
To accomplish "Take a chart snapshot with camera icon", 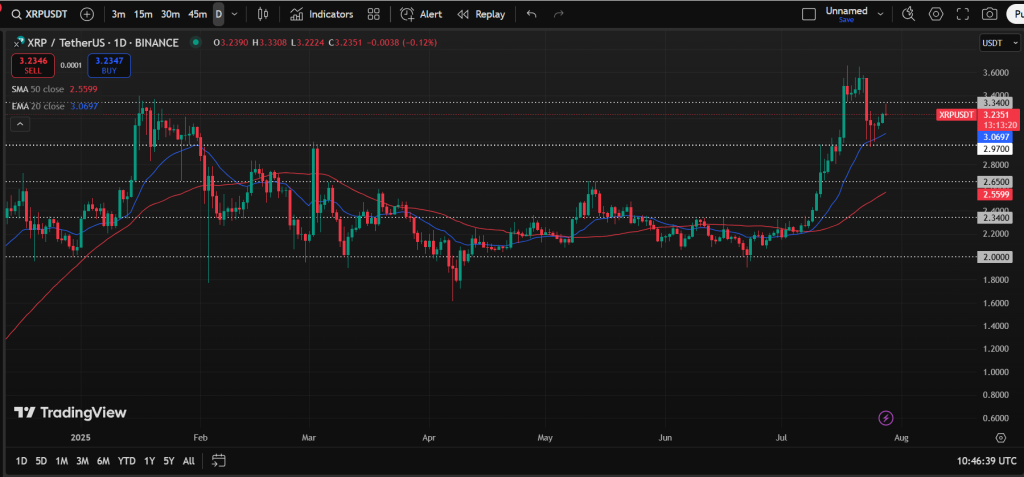I will tap(990, 14).
